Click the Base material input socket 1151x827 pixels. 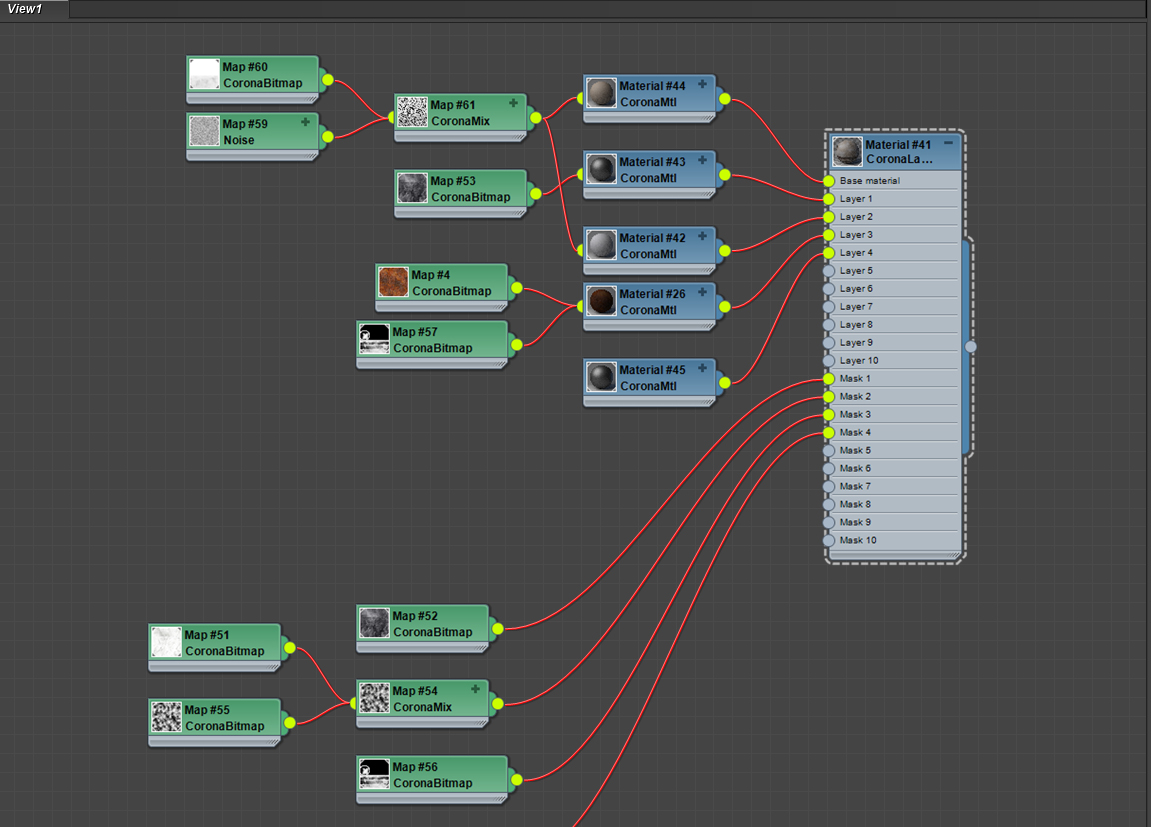(828, 181)
